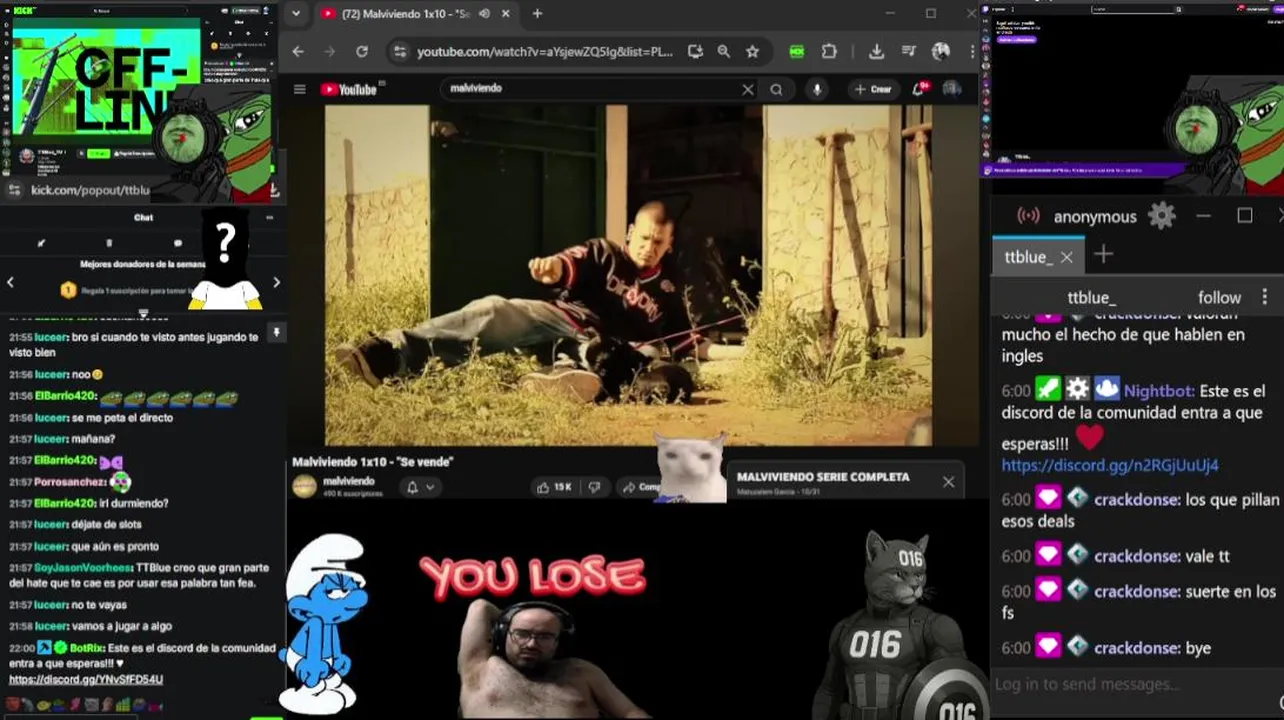Click the follow button for ttblue_
The image size is (1284, 720).
[1219, 297]
